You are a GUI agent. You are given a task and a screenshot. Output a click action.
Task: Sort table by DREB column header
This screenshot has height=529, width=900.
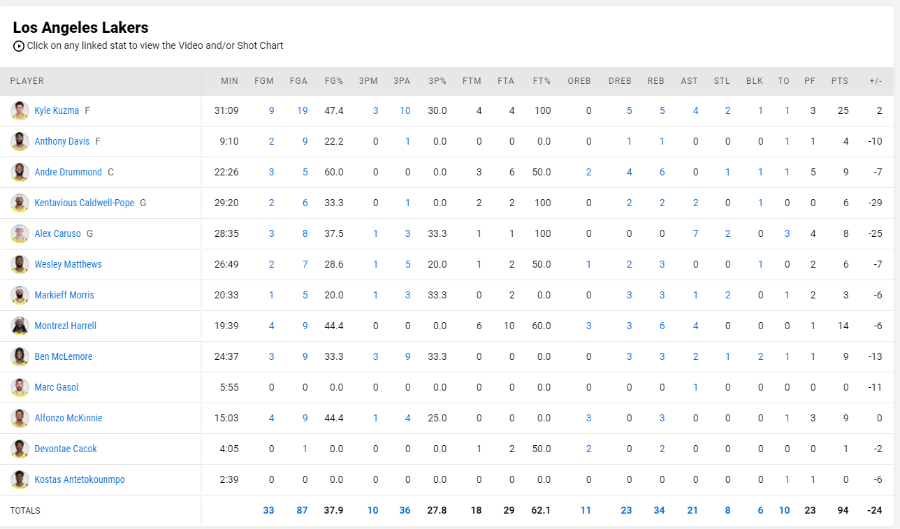tap(620, 81)
